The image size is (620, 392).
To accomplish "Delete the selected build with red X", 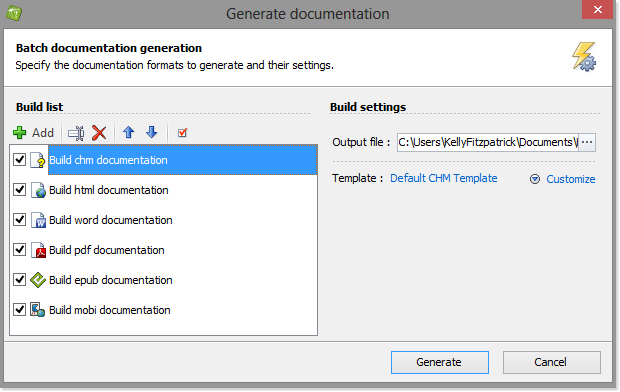I will pos(99,133).
